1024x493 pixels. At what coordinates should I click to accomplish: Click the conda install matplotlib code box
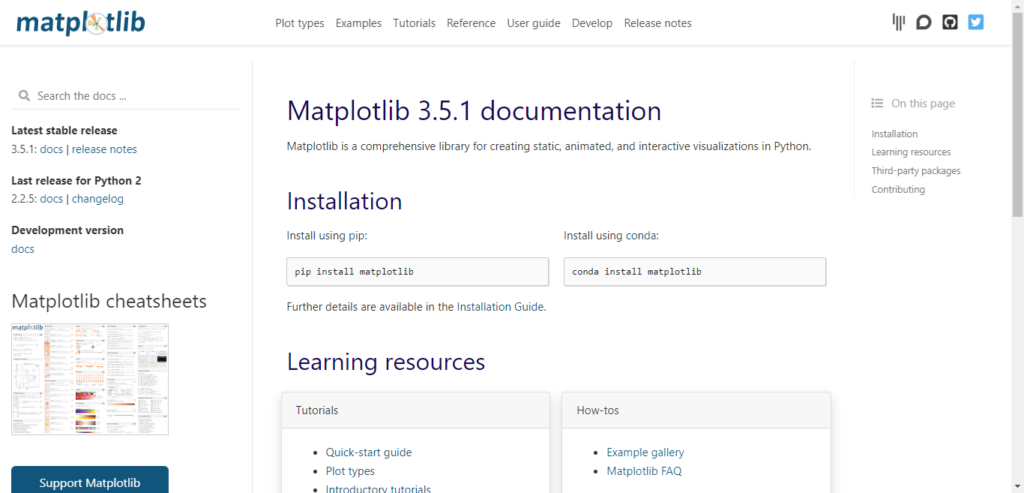coord(695,271)
